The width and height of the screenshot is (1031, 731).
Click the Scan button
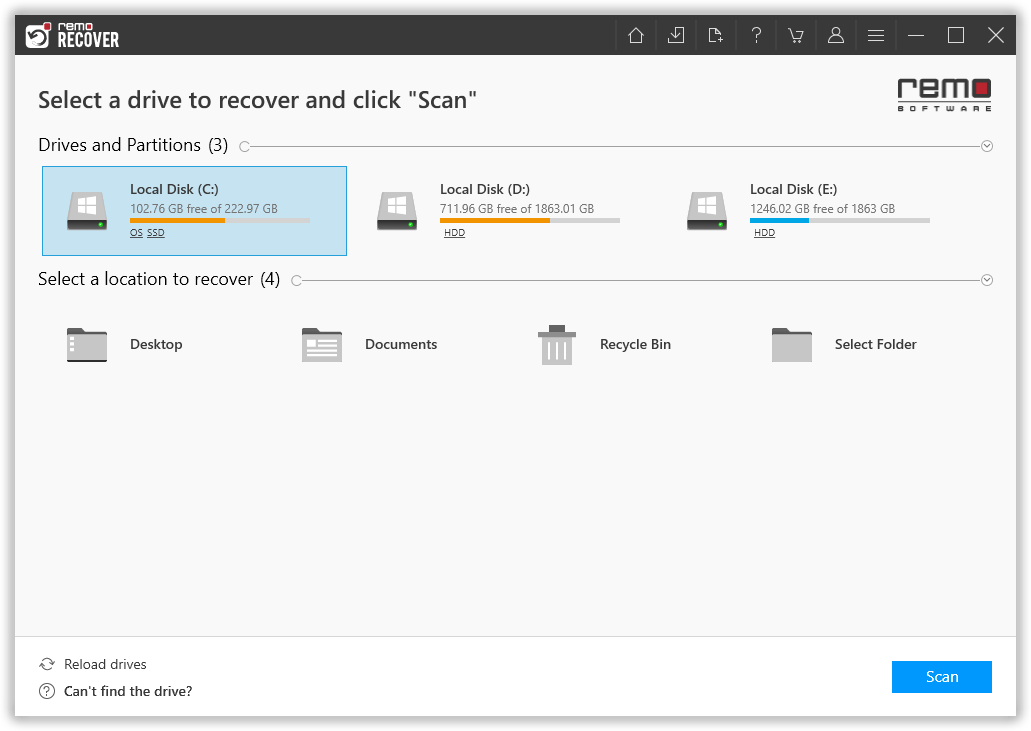(941, 677)
